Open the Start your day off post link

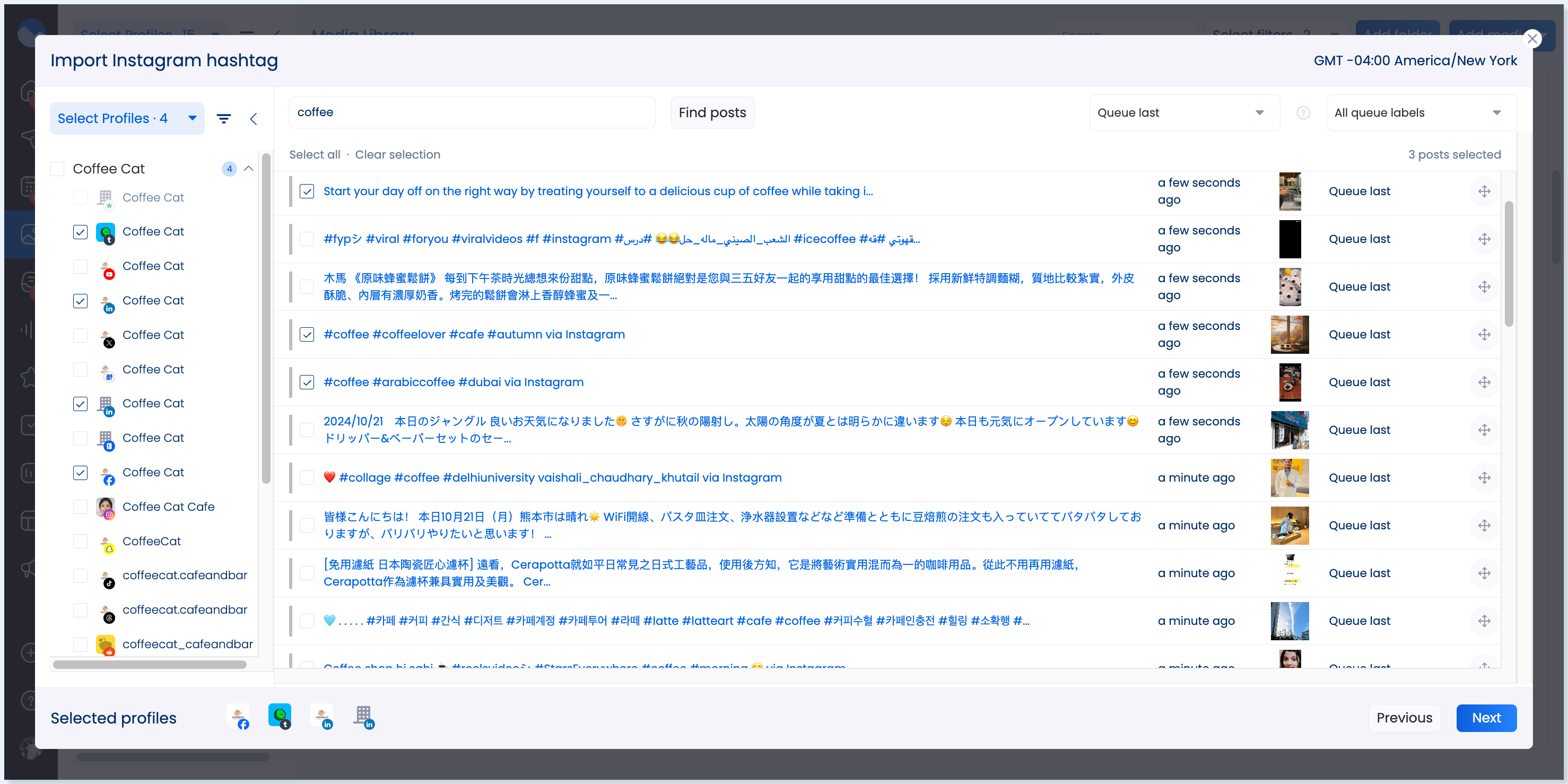pyautogui.click(x=598, y=191)
